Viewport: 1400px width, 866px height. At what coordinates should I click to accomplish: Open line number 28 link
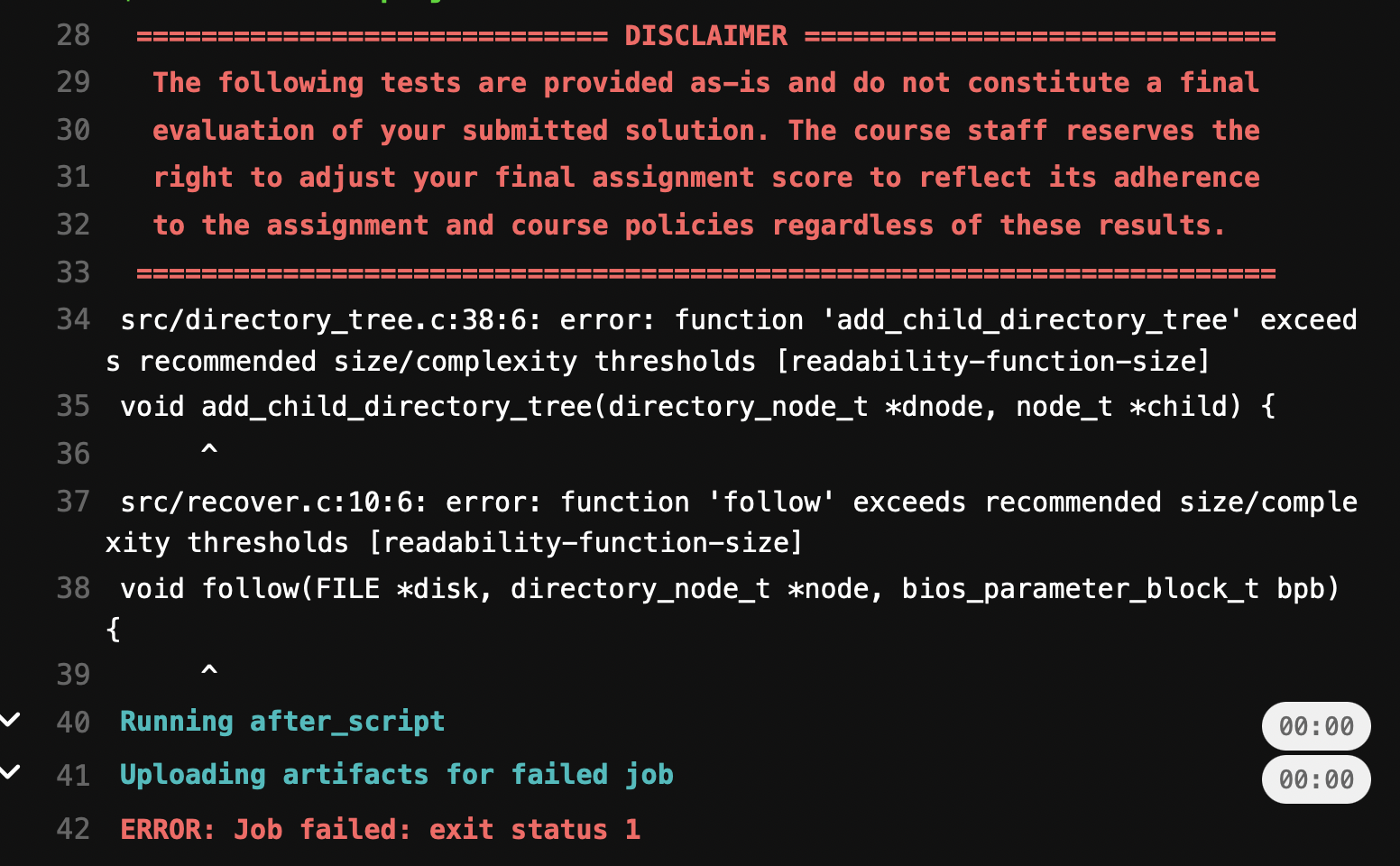pos(73,35)
